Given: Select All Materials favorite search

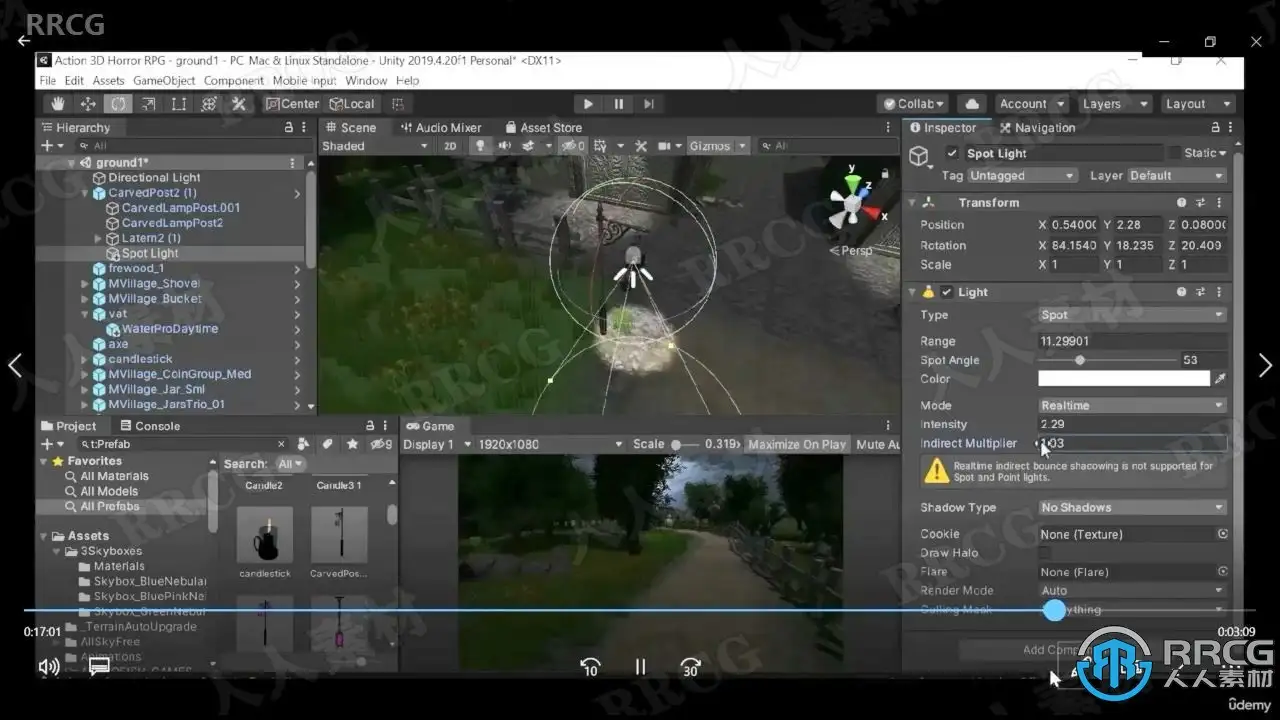Looking at the screenshot, I should 114,477.
